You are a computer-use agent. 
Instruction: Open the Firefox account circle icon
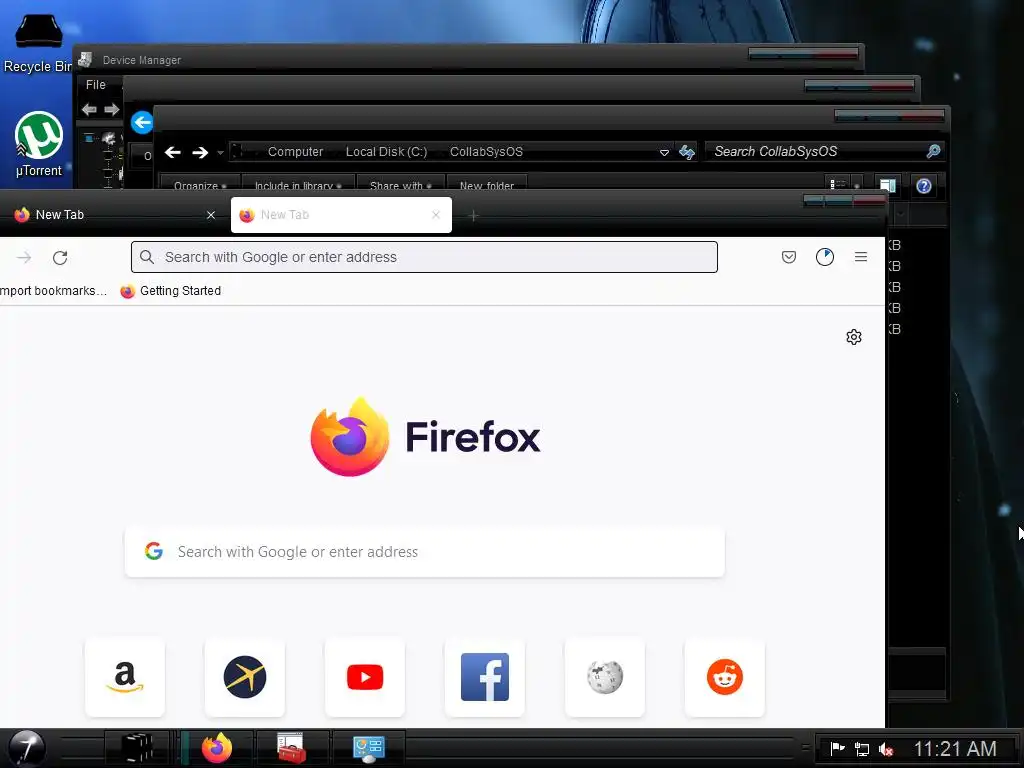point(825,257)
